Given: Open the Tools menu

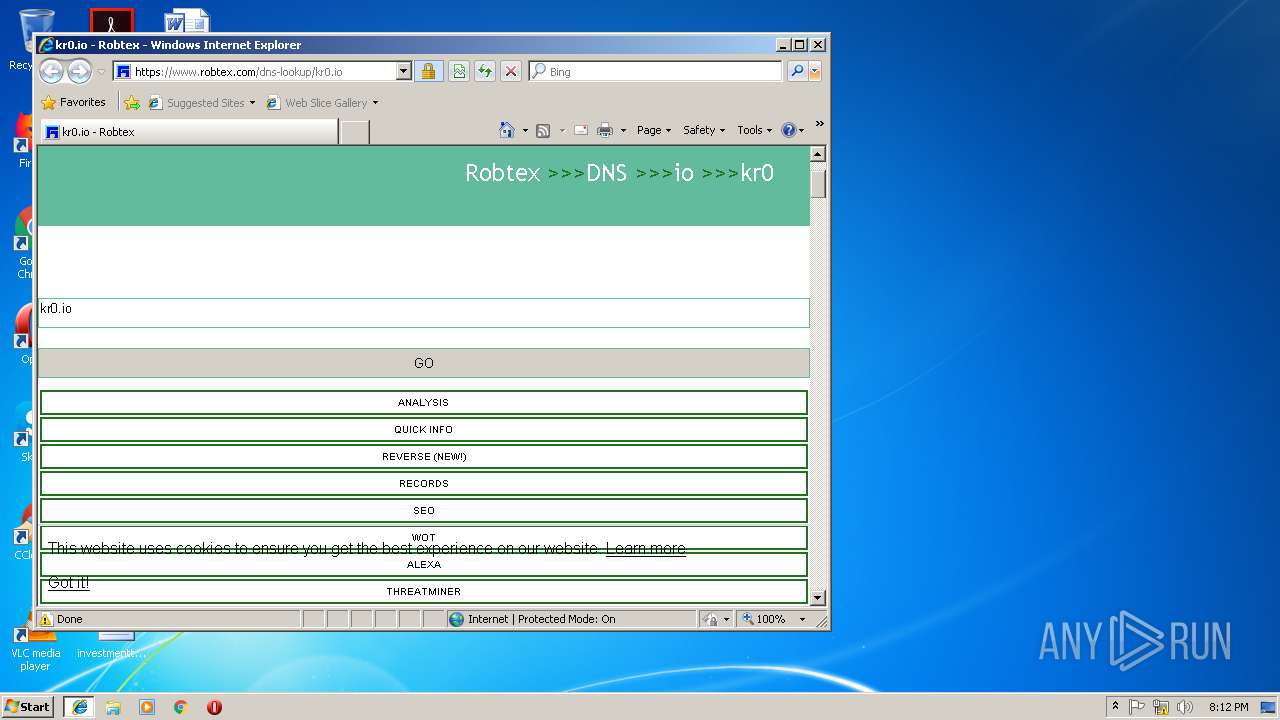Looking at the screenshot, I should (x=754, y=130).
